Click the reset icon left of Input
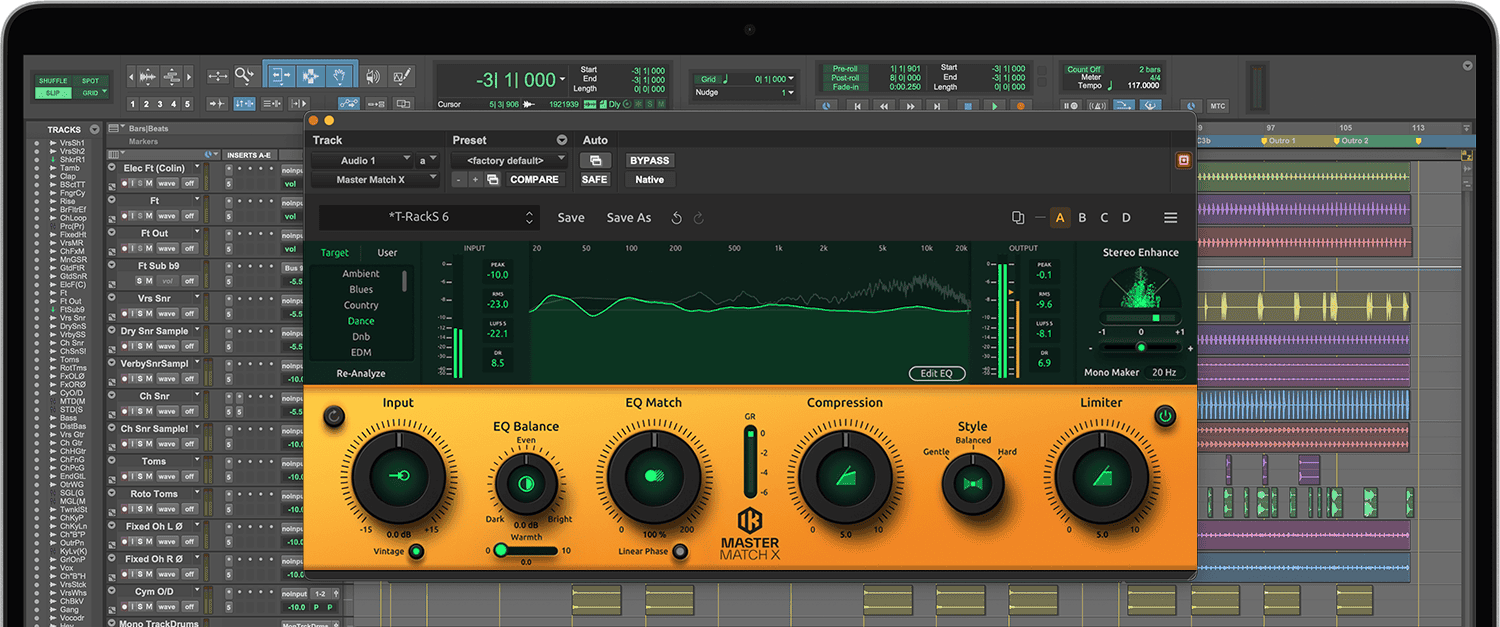 [x=334, y=415]
